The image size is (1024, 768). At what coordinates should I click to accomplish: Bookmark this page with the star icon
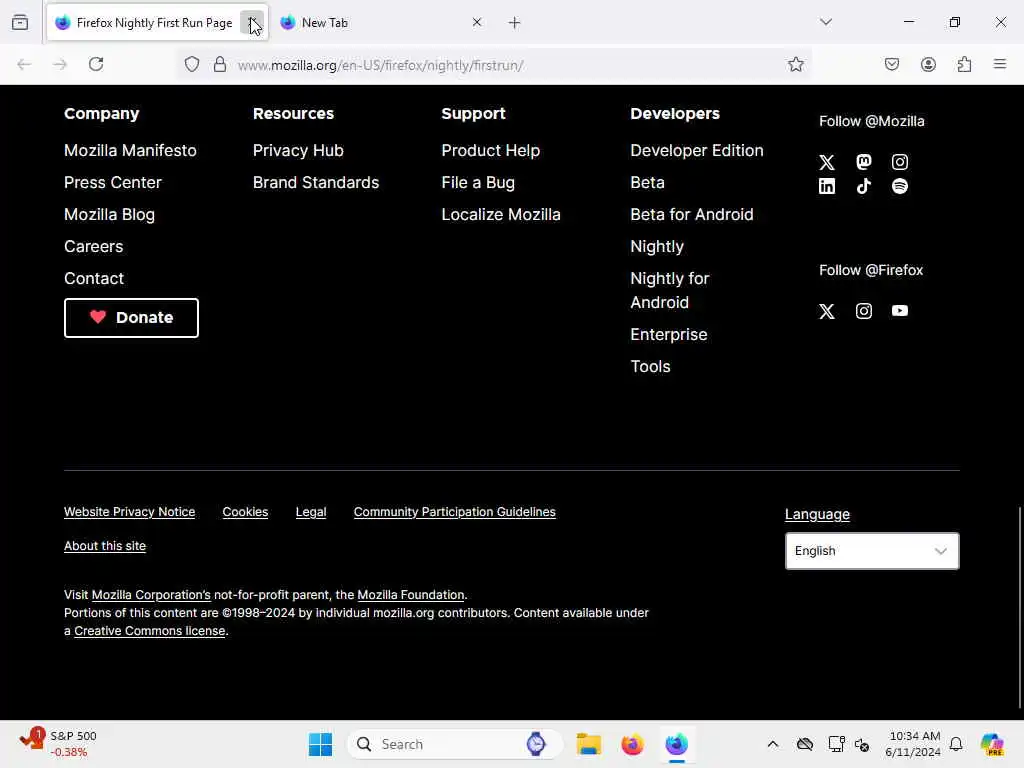(795, 64)
